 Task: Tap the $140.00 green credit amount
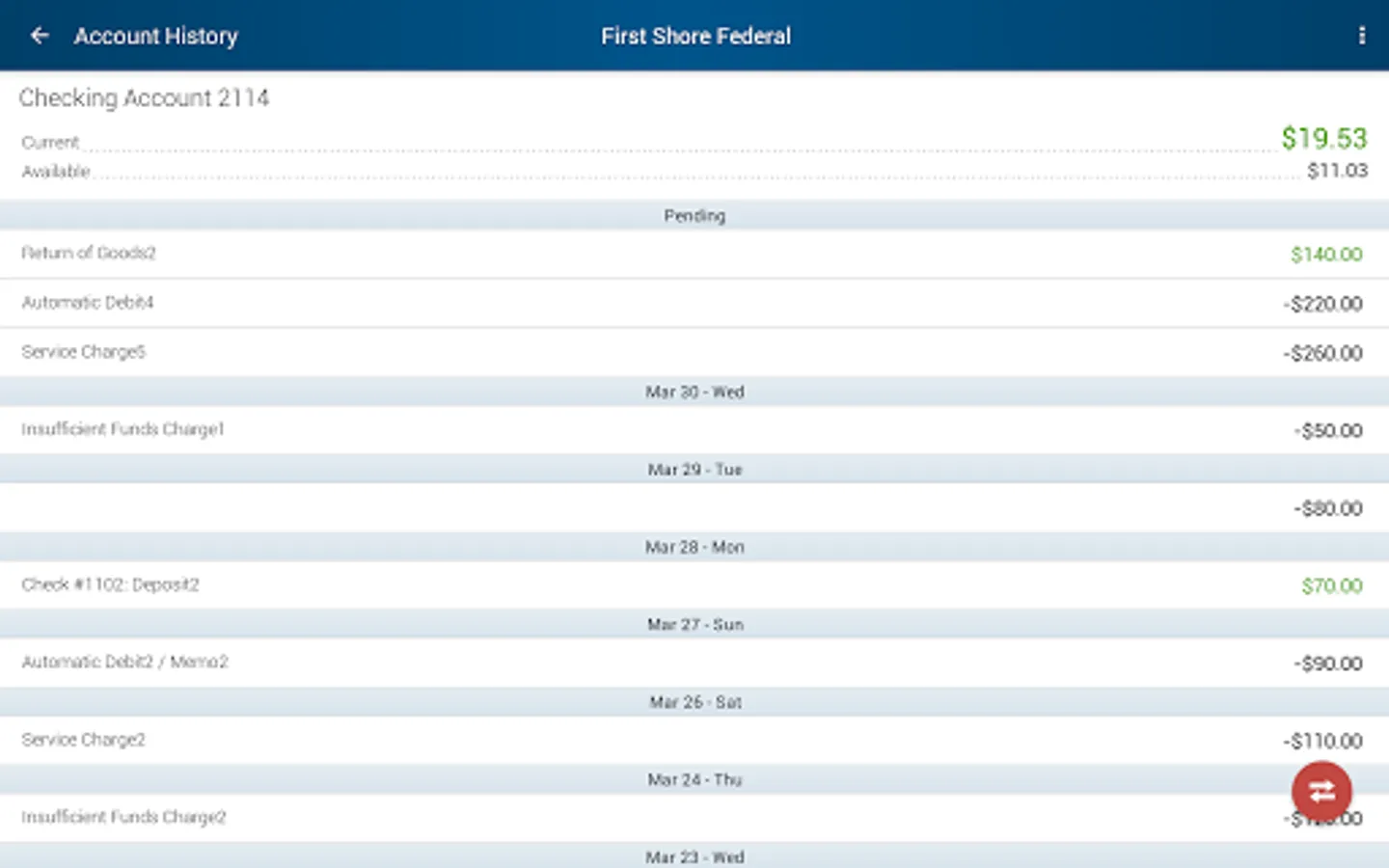tap(1326, 255)
